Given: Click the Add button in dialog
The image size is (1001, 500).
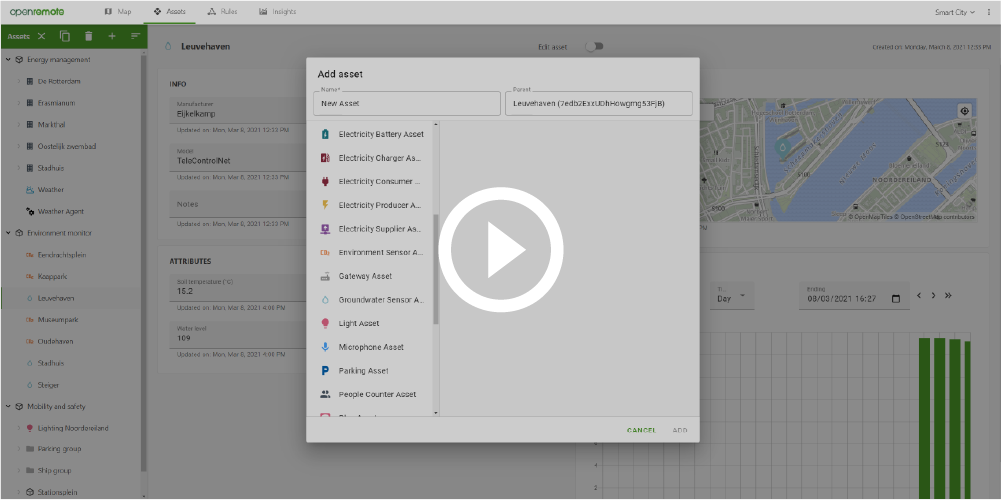Looking at the screenshot, I should point(680,430).
